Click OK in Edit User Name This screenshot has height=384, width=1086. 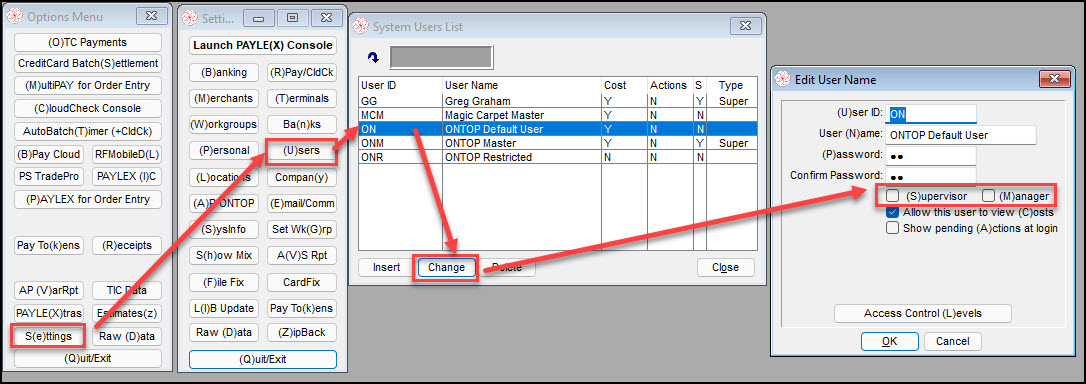click(890, 341)
